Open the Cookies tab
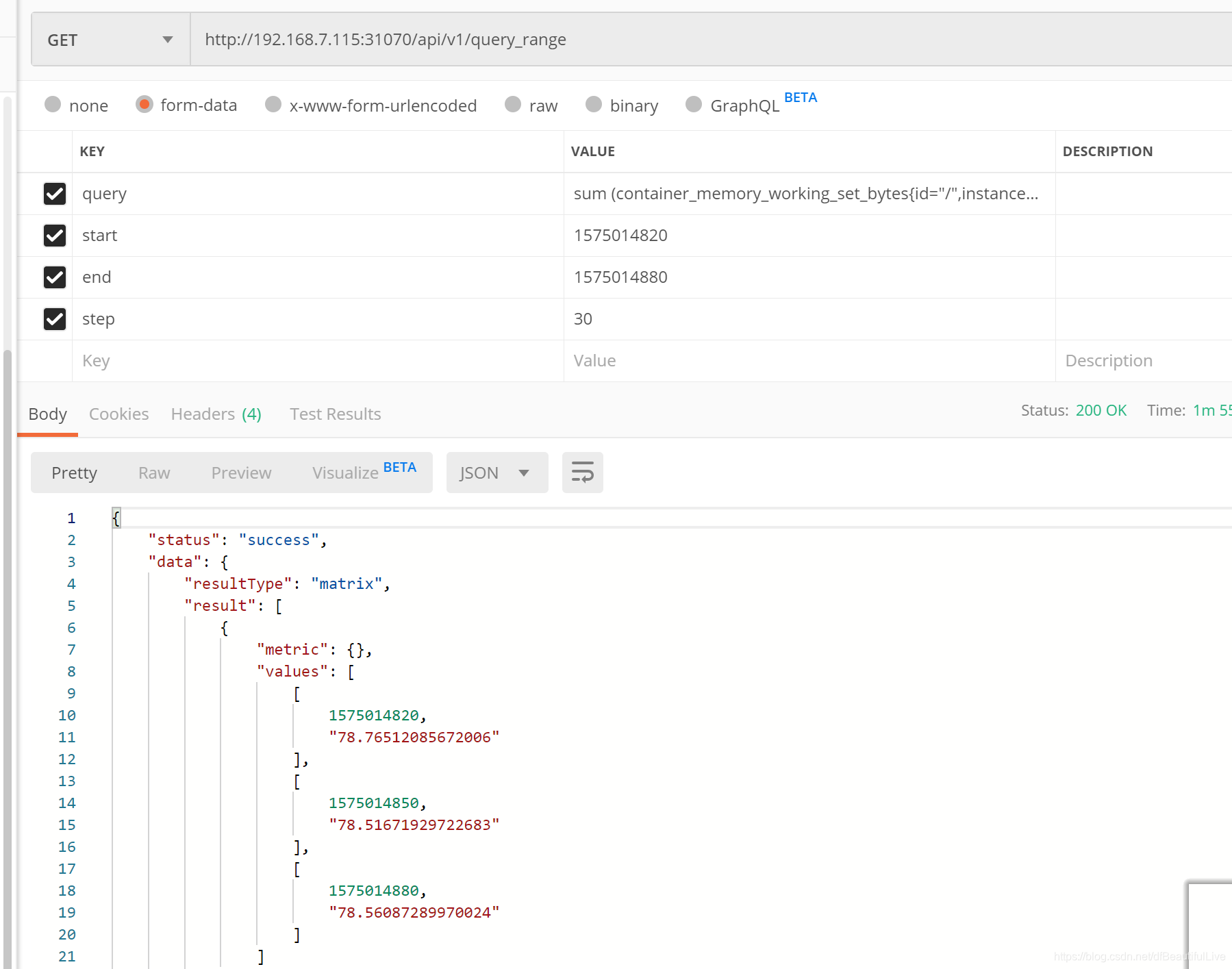The height and width of the screenshot is (969, 1232). [x=119, y=414]
